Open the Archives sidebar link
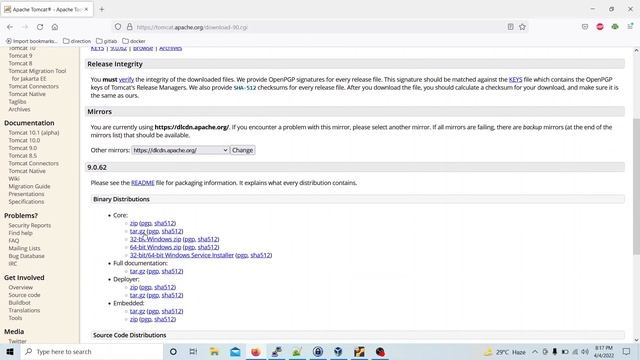Screen dimensions: 640x360 (20, 109)
